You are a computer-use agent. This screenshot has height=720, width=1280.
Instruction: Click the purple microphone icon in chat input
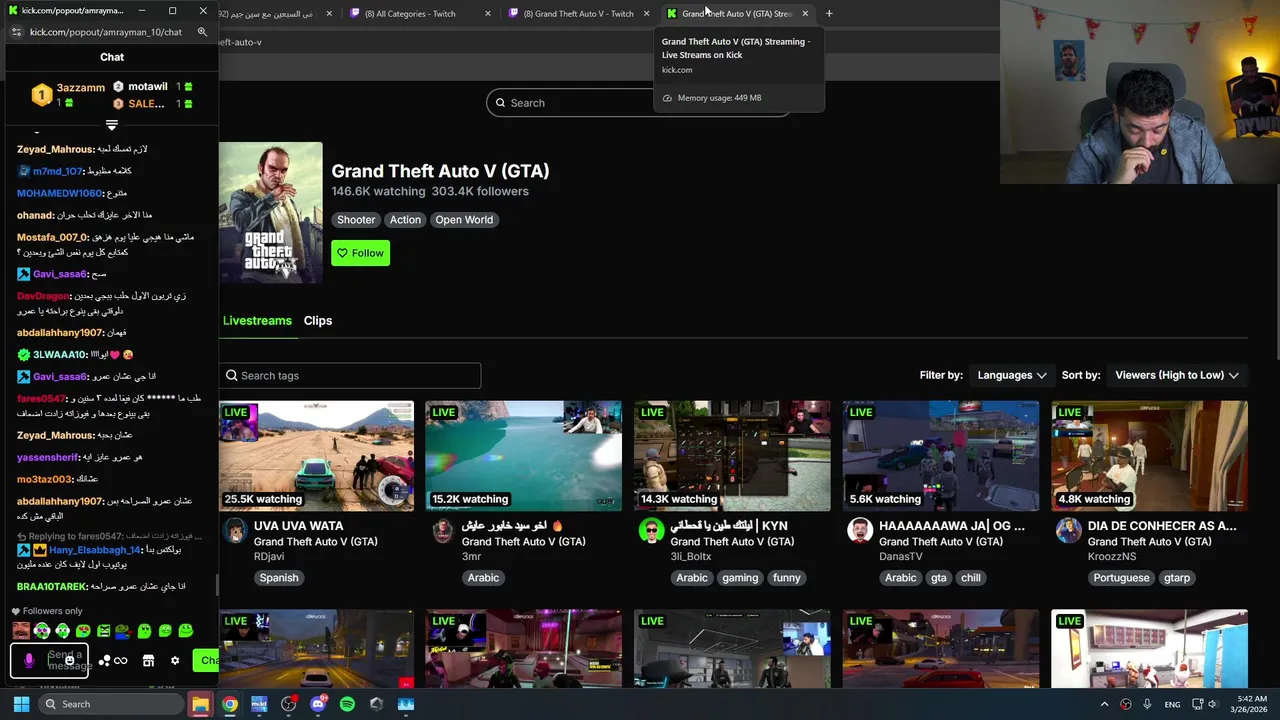pyautogui.click(x=29, y=661)
